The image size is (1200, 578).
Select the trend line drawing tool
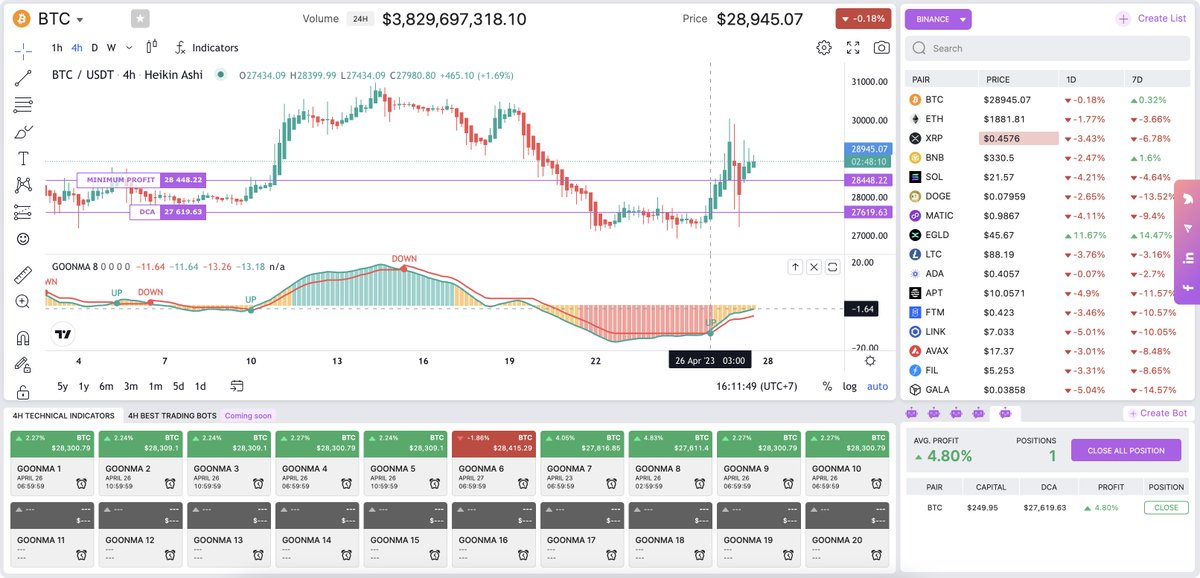coord(23,78)
